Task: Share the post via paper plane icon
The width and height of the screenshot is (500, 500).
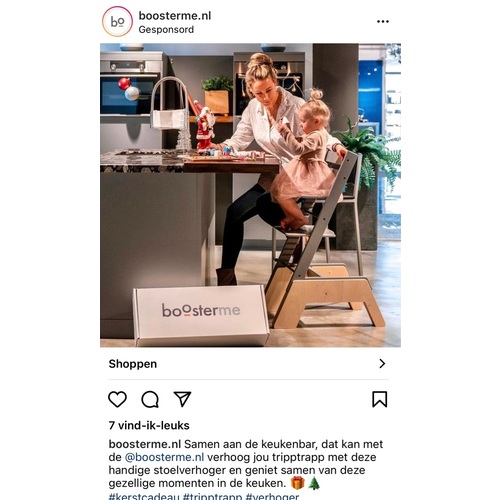Action: coord(182,399)
